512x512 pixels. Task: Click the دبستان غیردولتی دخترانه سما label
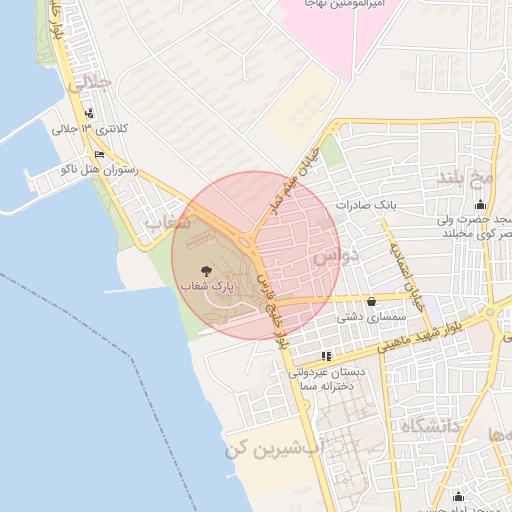coord(327,379)
